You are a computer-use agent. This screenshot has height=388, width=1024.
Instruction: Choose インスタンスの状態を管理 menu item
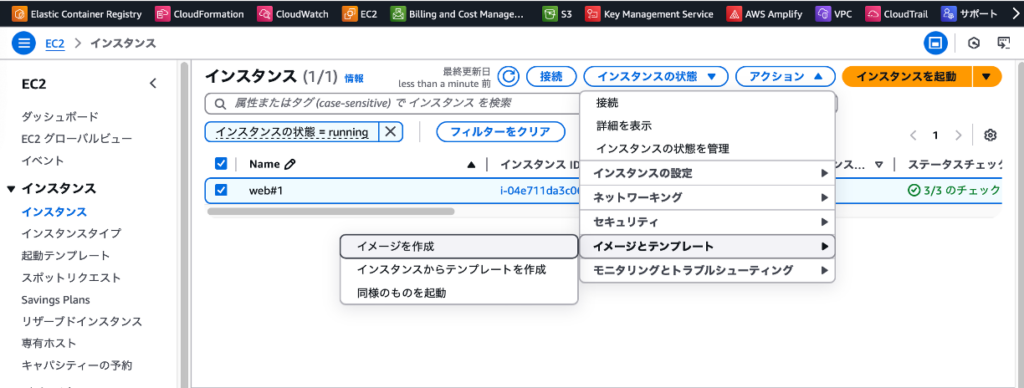[x=707, y=149]
